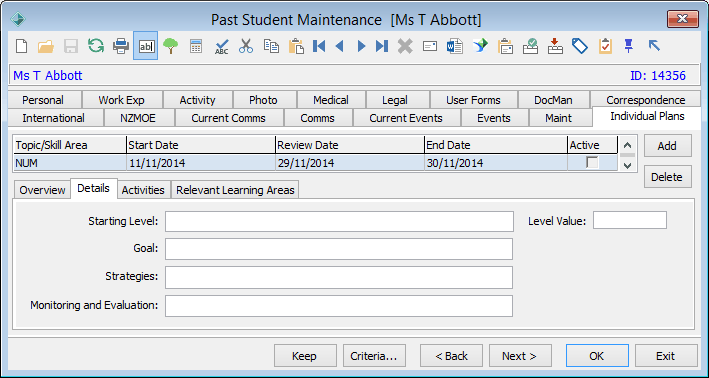This screenshot has height=378, width=709.
Task: Paste using the clipboard icon
Action: point(296,46)
